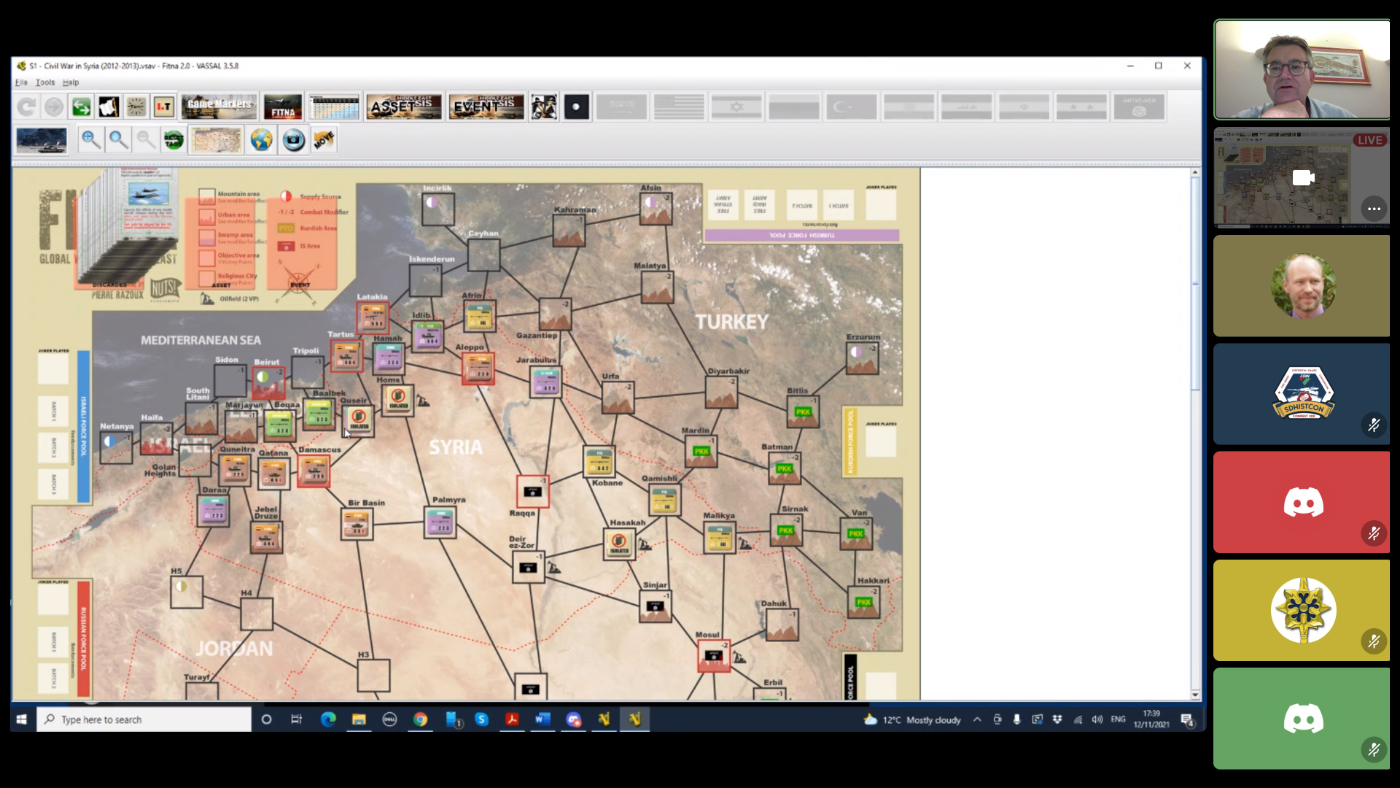Open options on the LIVE stream tile
The width and height of the screenshot is (1400, 788).
pyautogui.click(x=1374, y=208)
